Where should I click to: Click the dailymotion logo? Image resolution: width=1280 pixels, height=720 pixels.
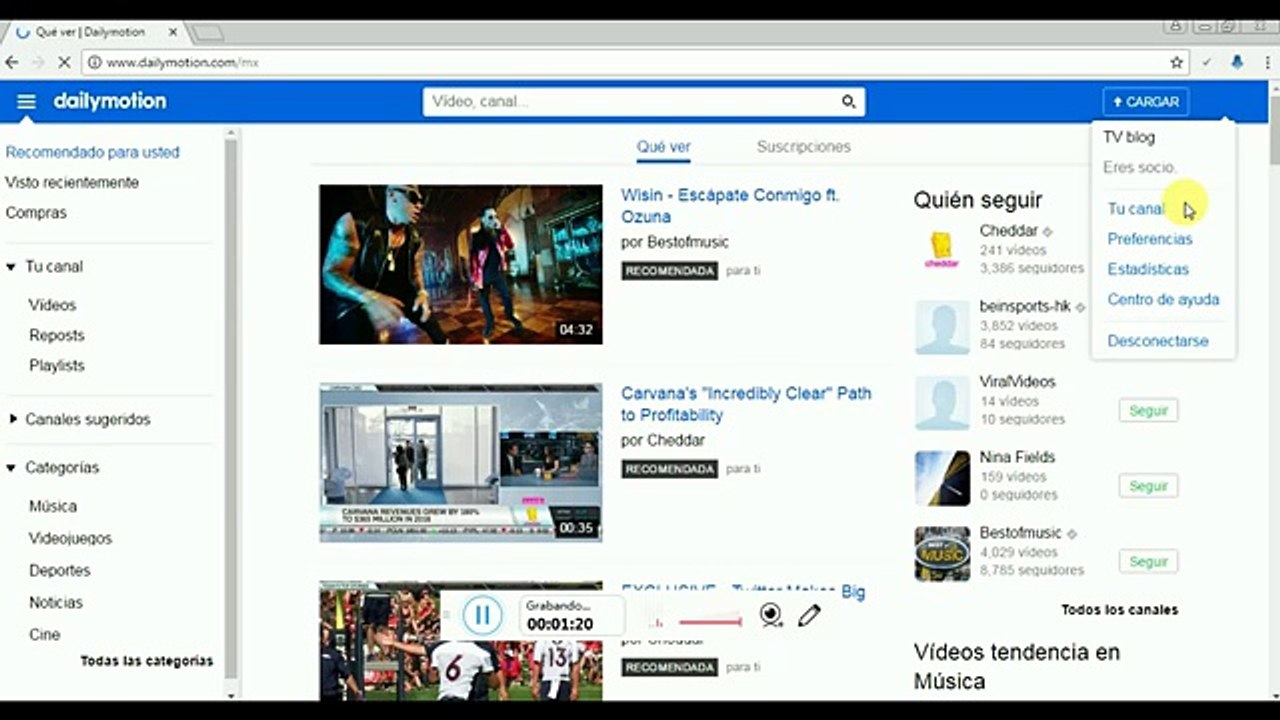pyautogui.click(x=110, y=101)
